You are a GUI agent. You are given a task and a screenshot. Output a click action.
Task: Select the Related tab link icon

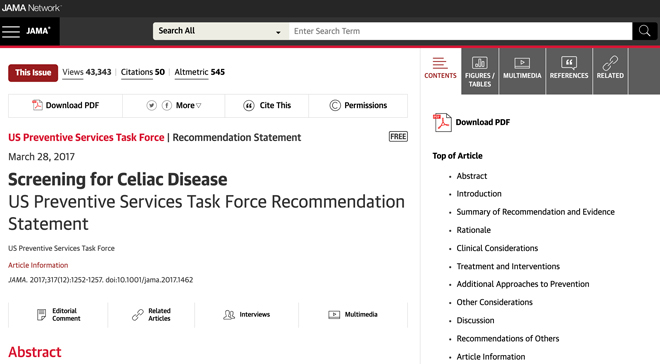(x=610, y=63)
